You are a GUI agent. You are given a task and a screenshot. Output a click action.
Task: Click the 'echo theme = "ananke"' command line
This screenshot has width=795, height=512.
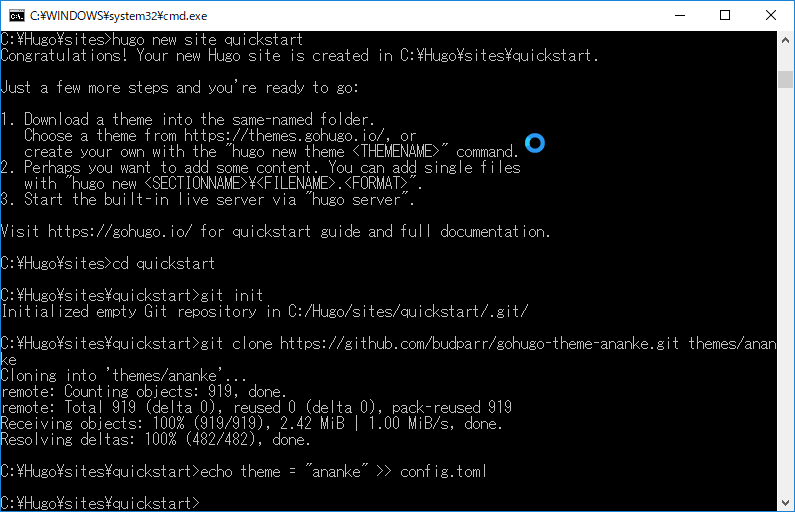point(343,471)
